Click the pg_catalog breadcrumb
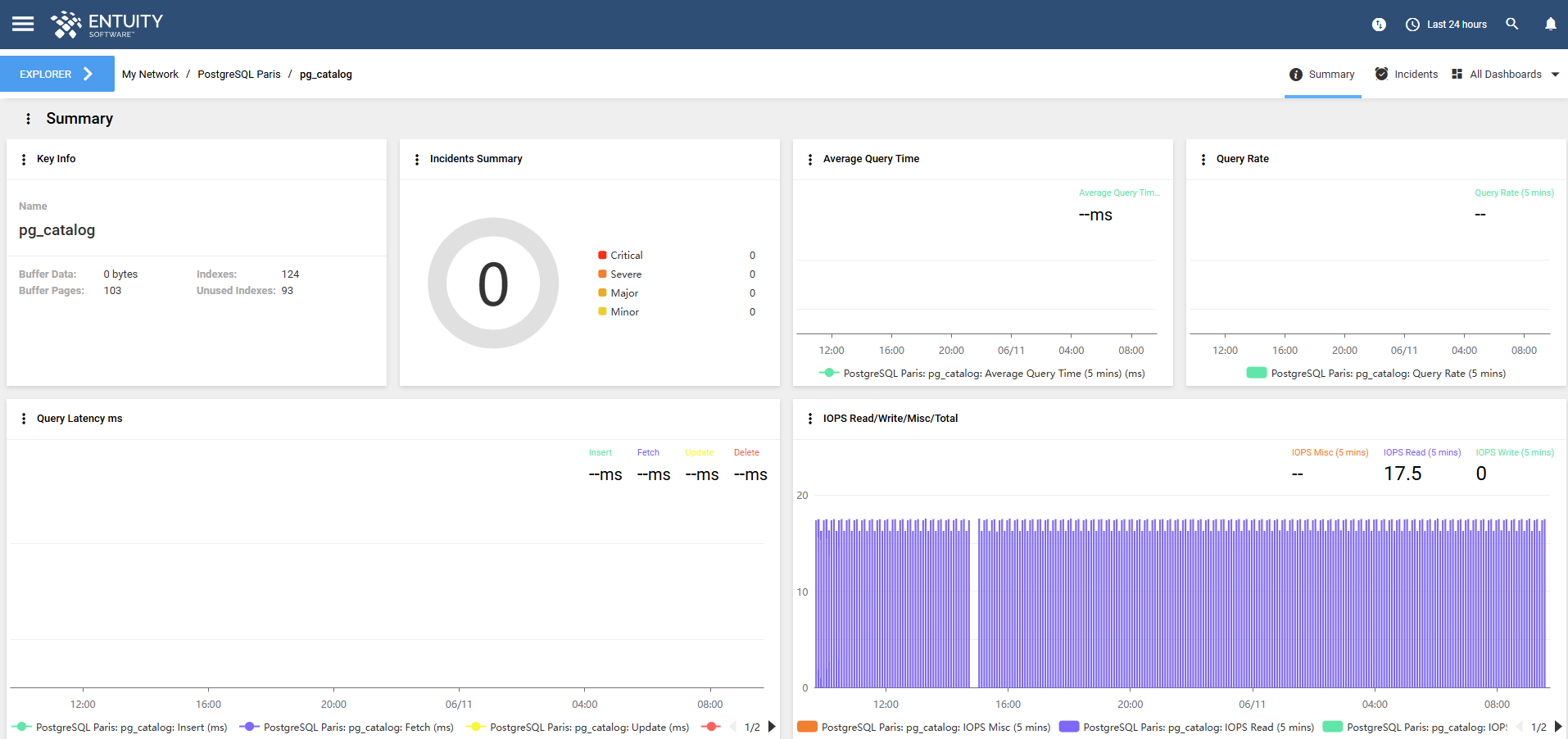This screenshot has width=1568, height=739. (325, 75)
